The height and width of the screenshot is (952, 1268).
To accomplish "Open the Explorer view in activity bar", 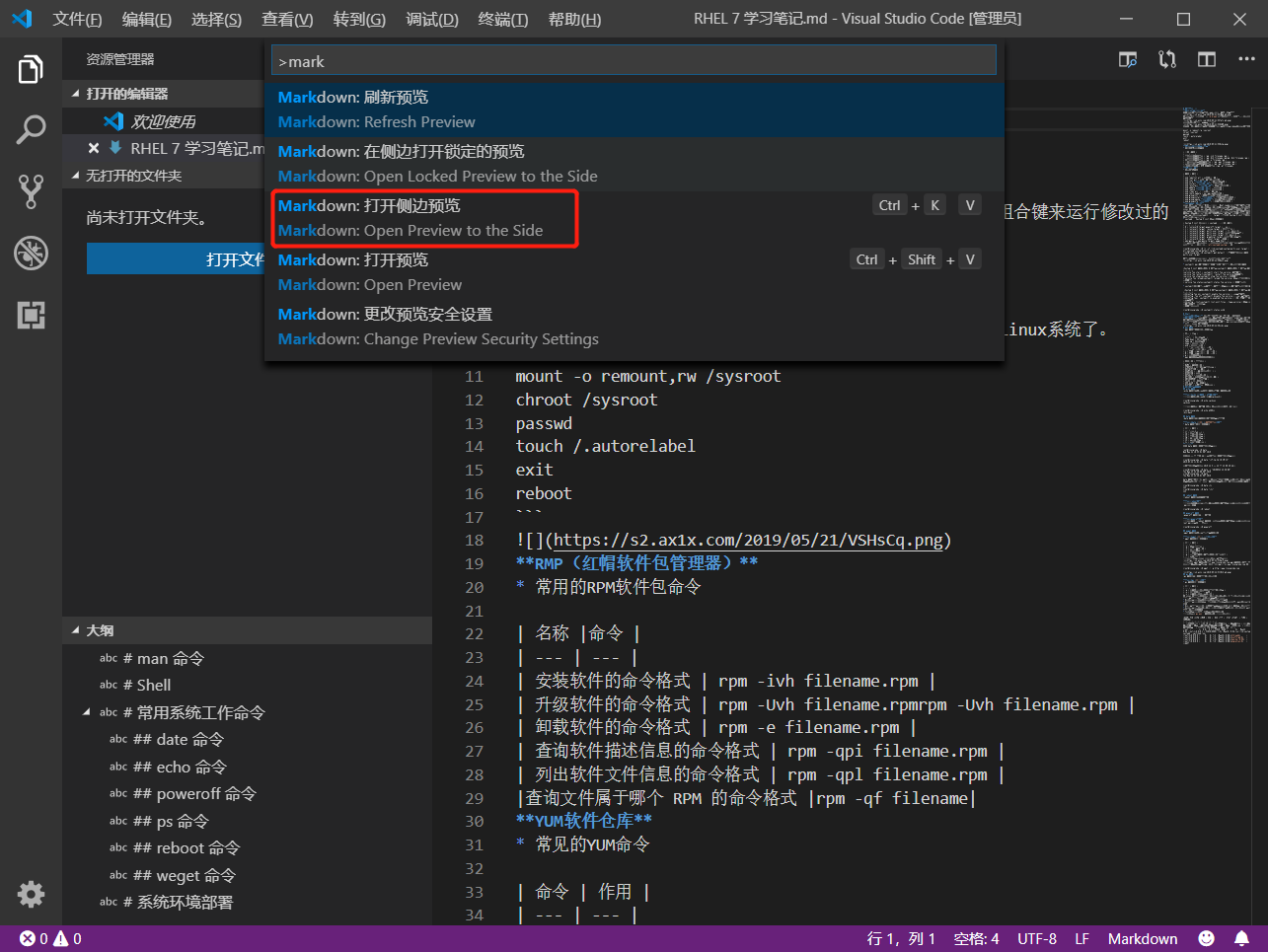I will (31, 70).
